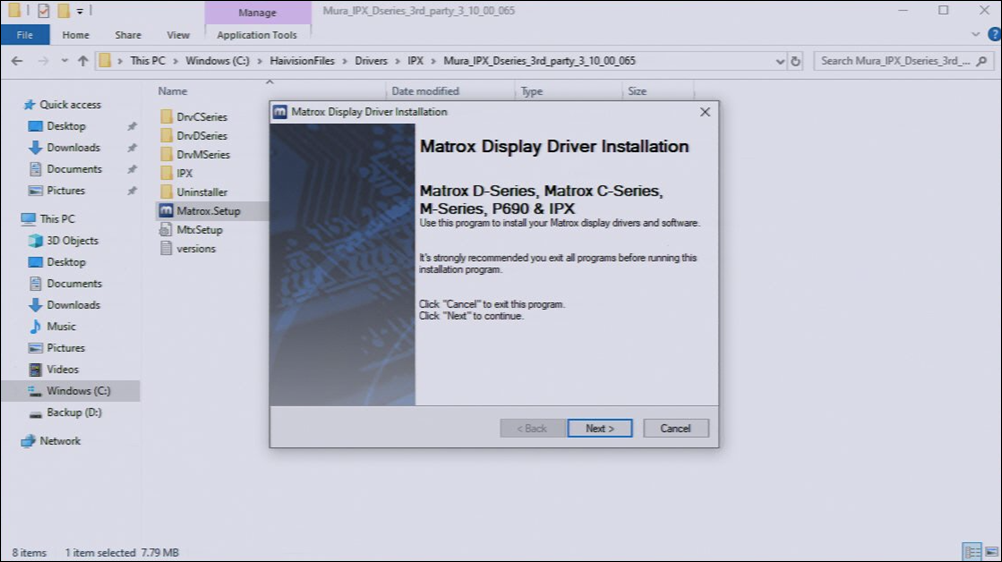1002x562 pixels.
Task: Click the Up folder arrow icon
Action: tap(83, 61)
